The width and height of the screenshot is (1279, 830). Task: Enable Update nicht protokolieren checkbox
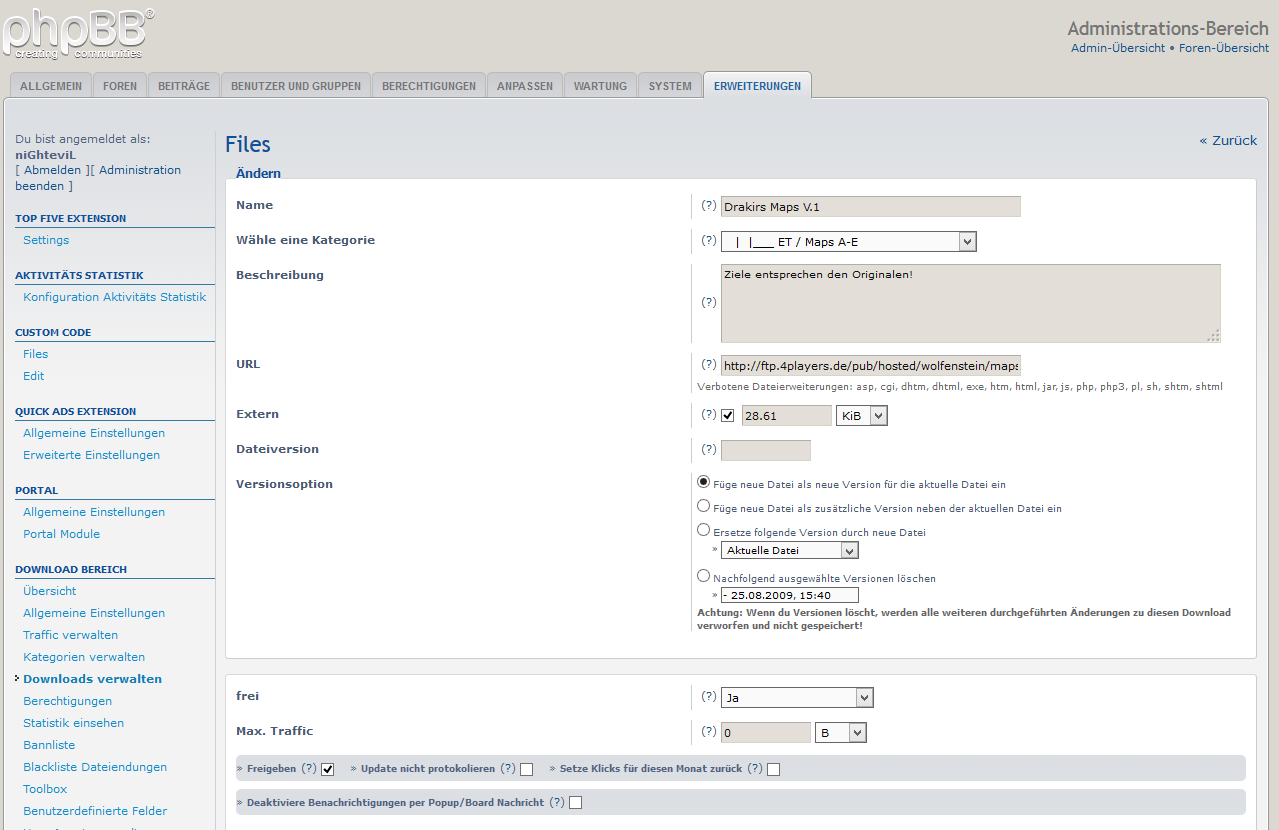pyautogui.click(x=526, y=769)
